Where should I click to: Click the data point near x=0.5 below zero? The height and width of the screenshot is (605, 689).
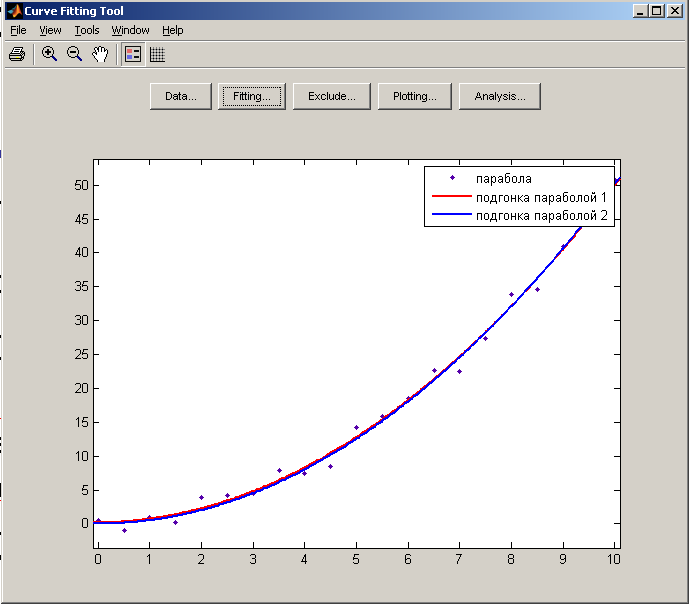point(124,531)
